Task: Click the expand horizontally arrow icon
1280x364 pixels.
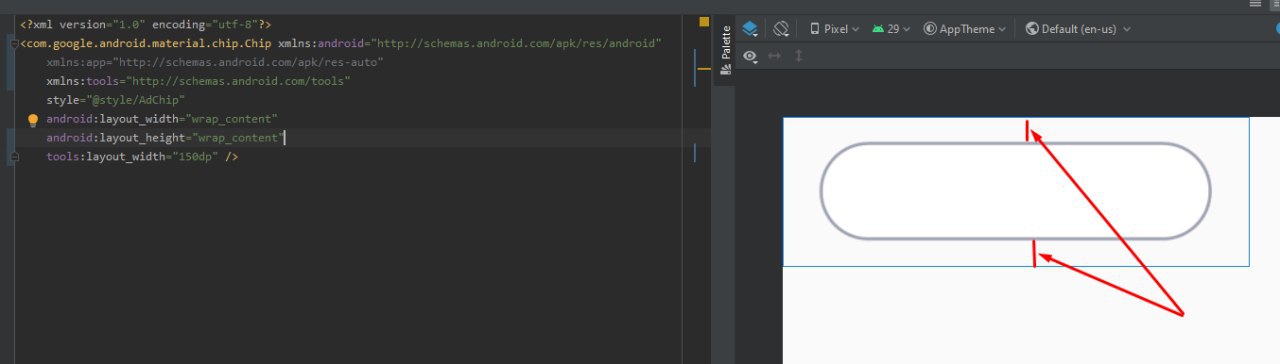Action: pyautogui.click(x=775, y=57)
